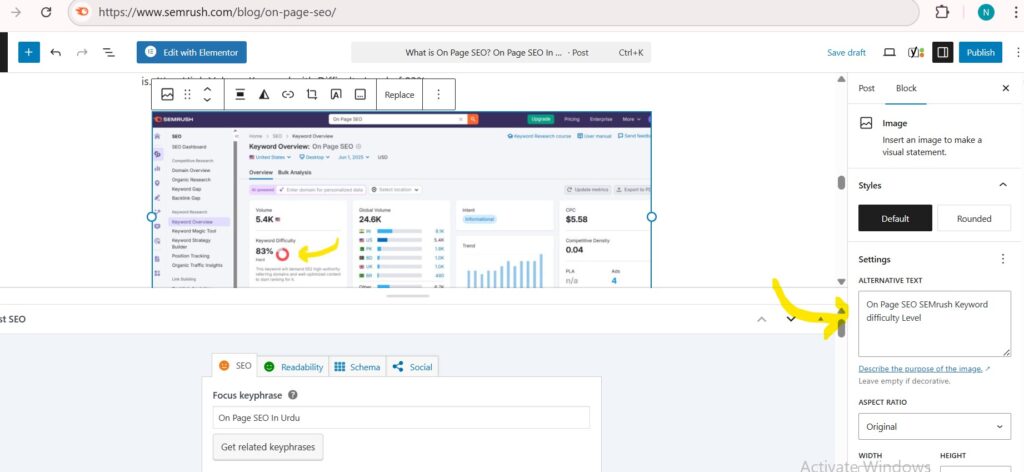Insert a link on the image
The image size is (1024, 472).
click(288, 95)
